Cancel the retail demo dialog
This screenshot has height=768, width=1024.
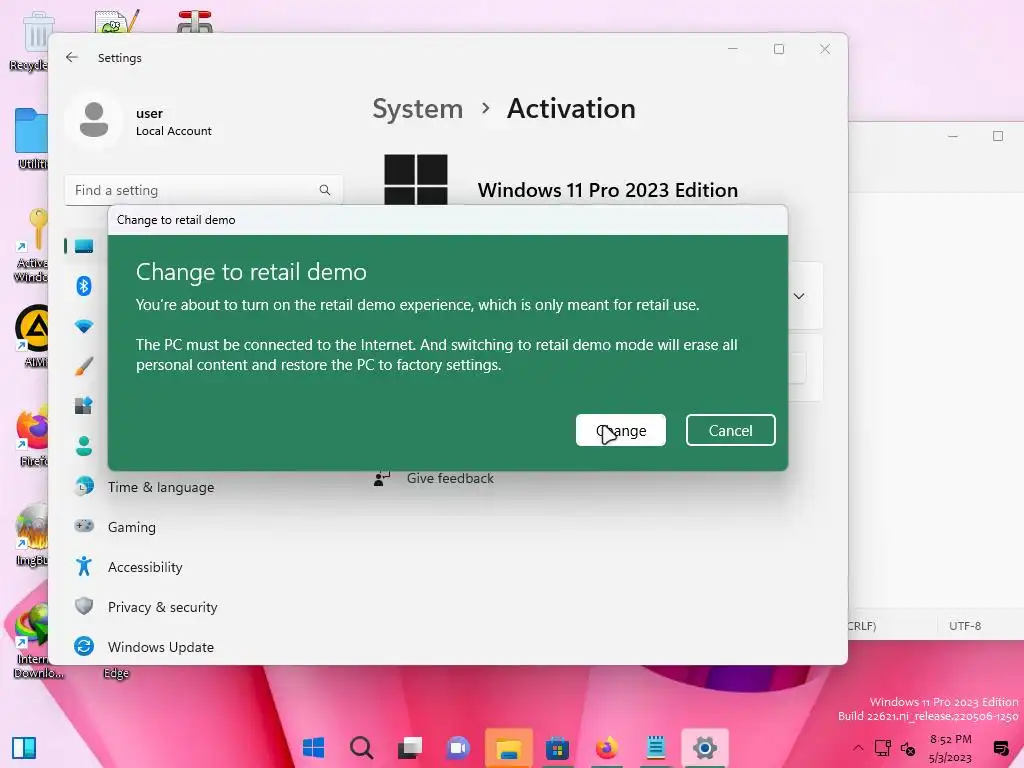(x=730, y=430)
